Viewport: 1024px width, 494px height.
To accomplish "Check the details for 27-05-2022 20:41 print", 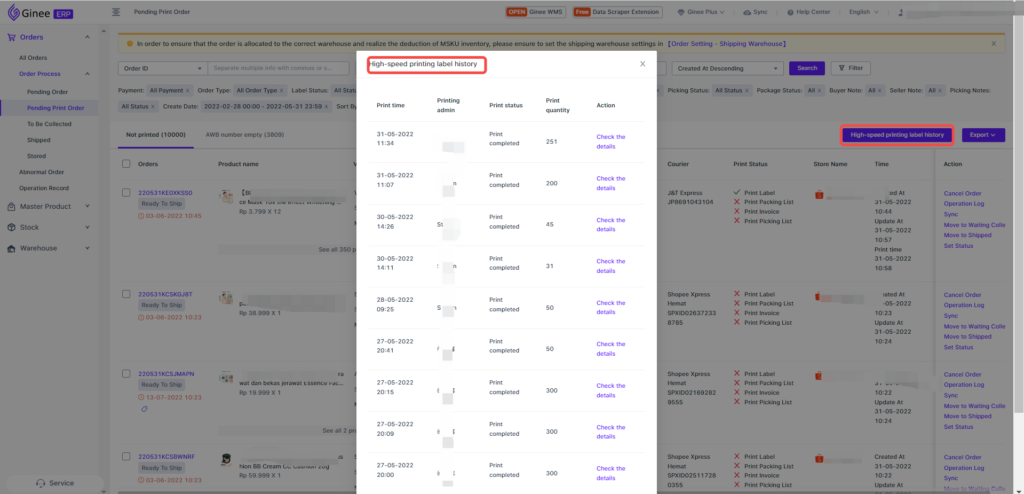I will tap(611, 349).
